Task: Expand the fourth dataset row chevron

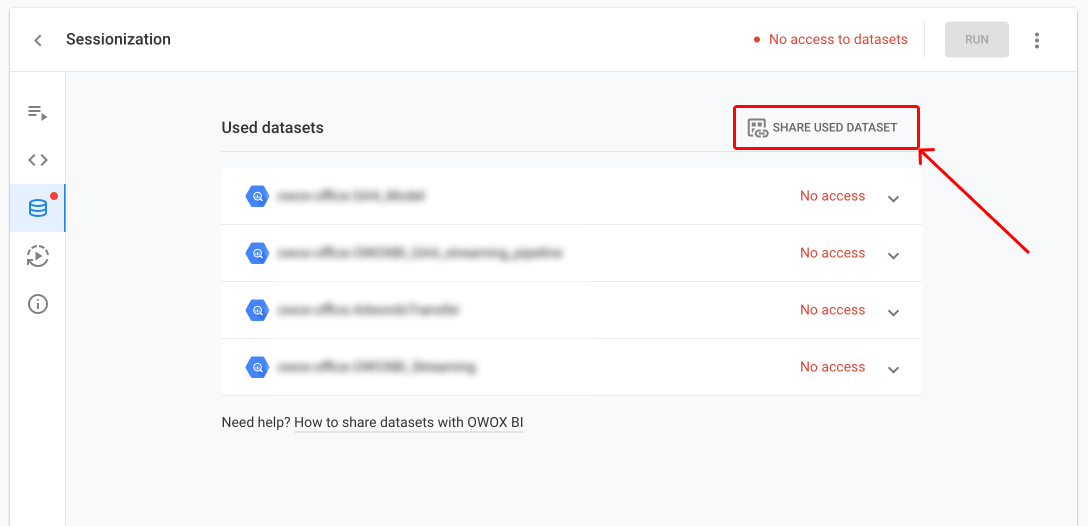Action: tap(894, 369)
